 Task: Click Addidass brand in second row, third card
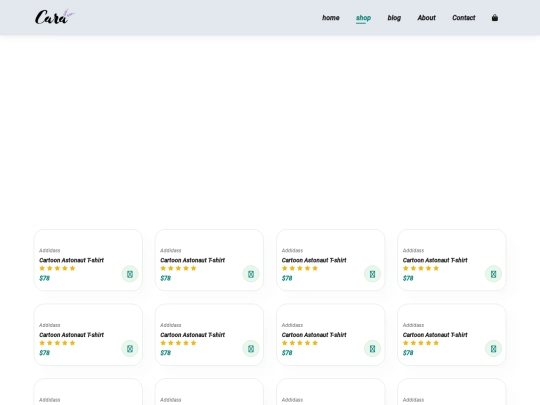click(292, 325)
